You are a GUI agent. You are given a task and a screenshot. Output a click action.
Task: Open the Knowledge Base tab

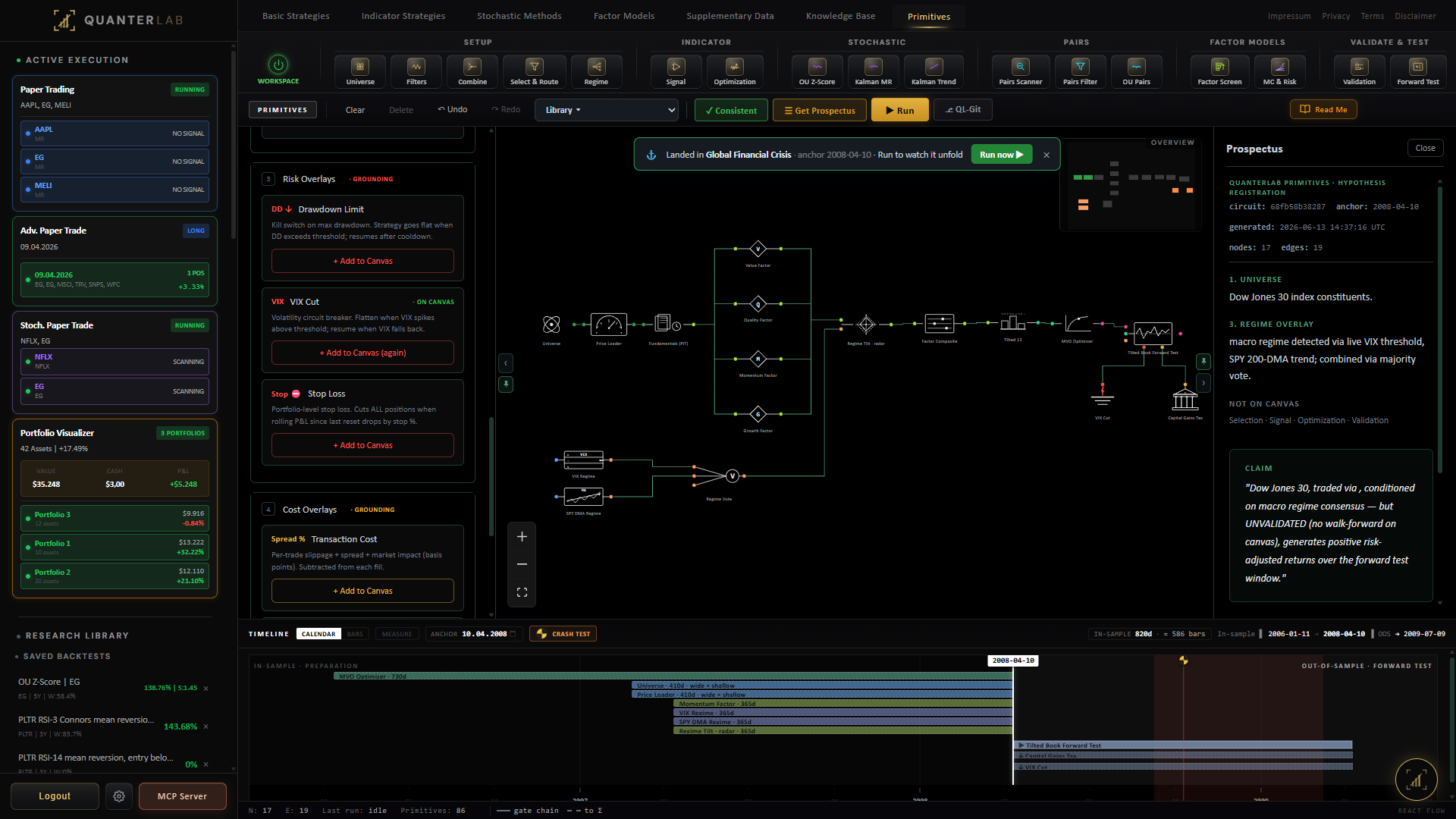[x=840, y=16]
